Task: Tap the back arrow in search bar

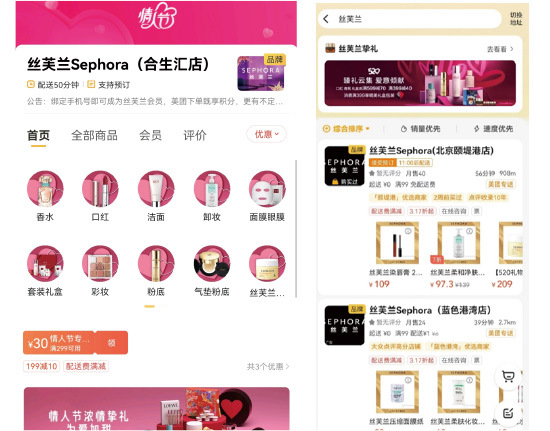Action: pos(326,19)
